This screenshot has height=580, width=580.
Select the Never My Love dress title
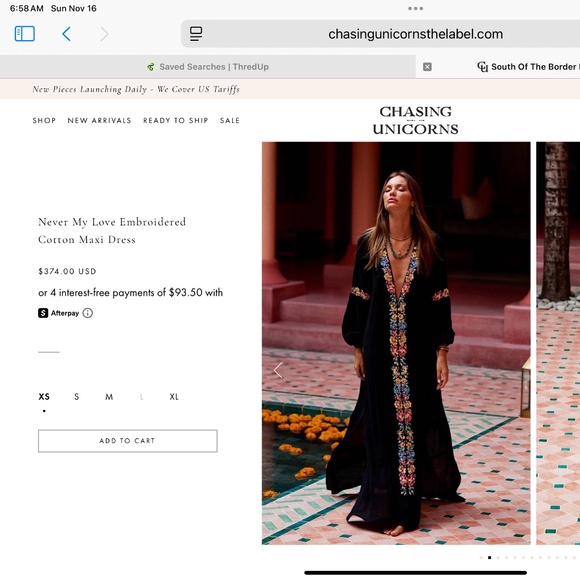pyautogui.click(x=112, y=231)
